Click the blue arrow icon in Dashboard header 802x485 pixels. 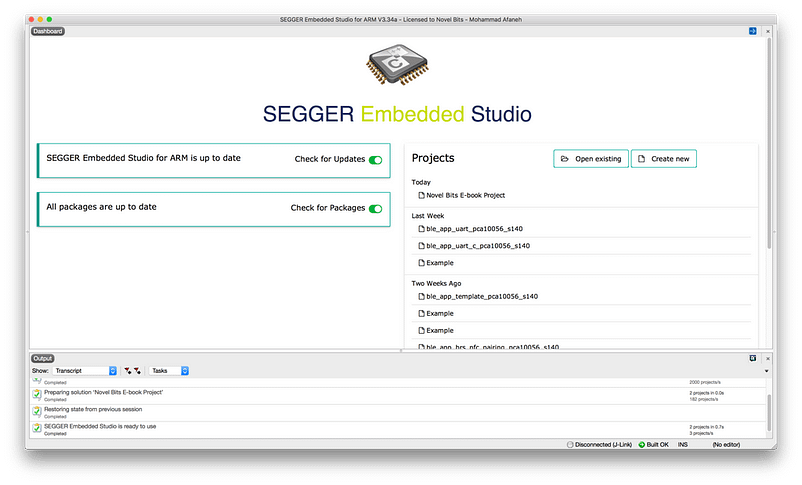(752, 31)
